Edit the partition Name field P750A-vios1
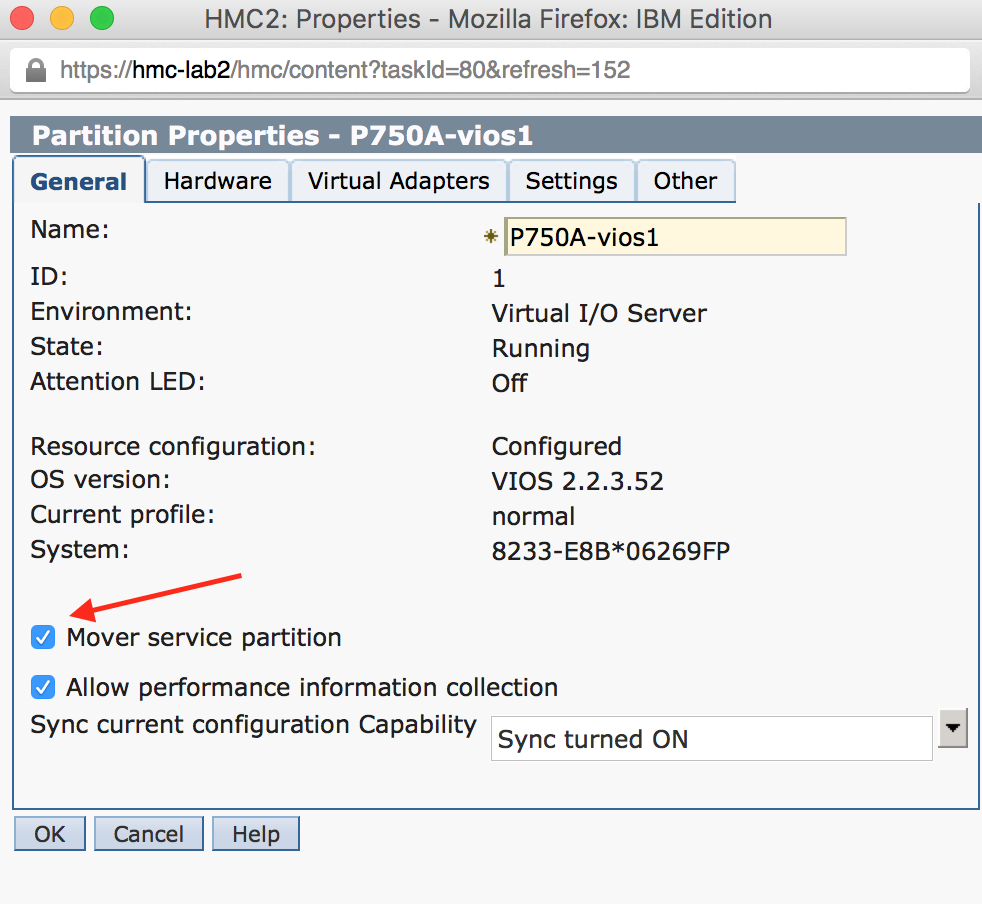Screen dimensions: 982x904 point(675,236)
